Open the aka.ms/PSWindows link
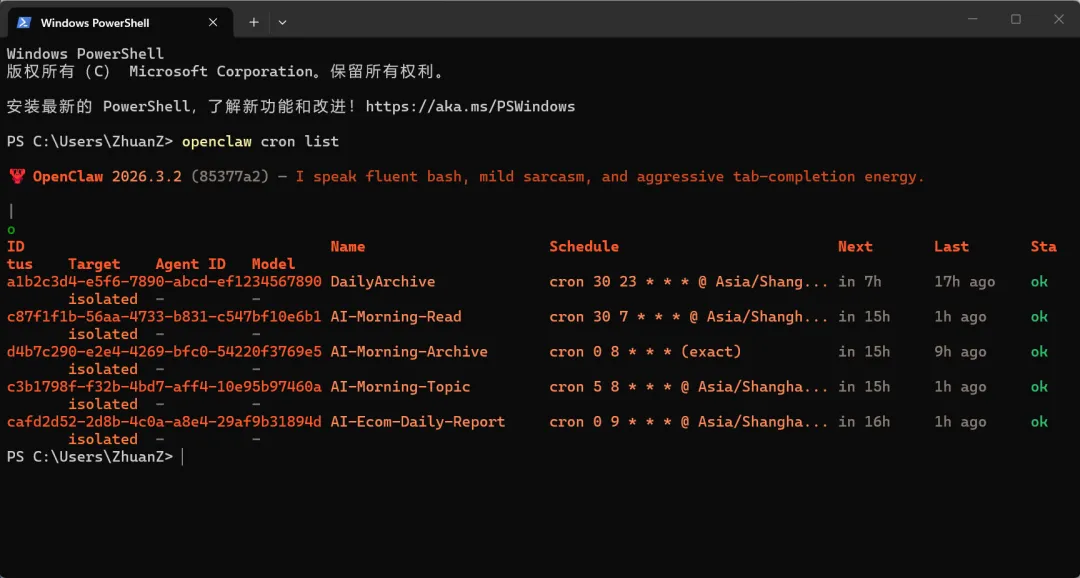Image resolution: width=1080 pixels, height=578 pixels. (470, 106)
